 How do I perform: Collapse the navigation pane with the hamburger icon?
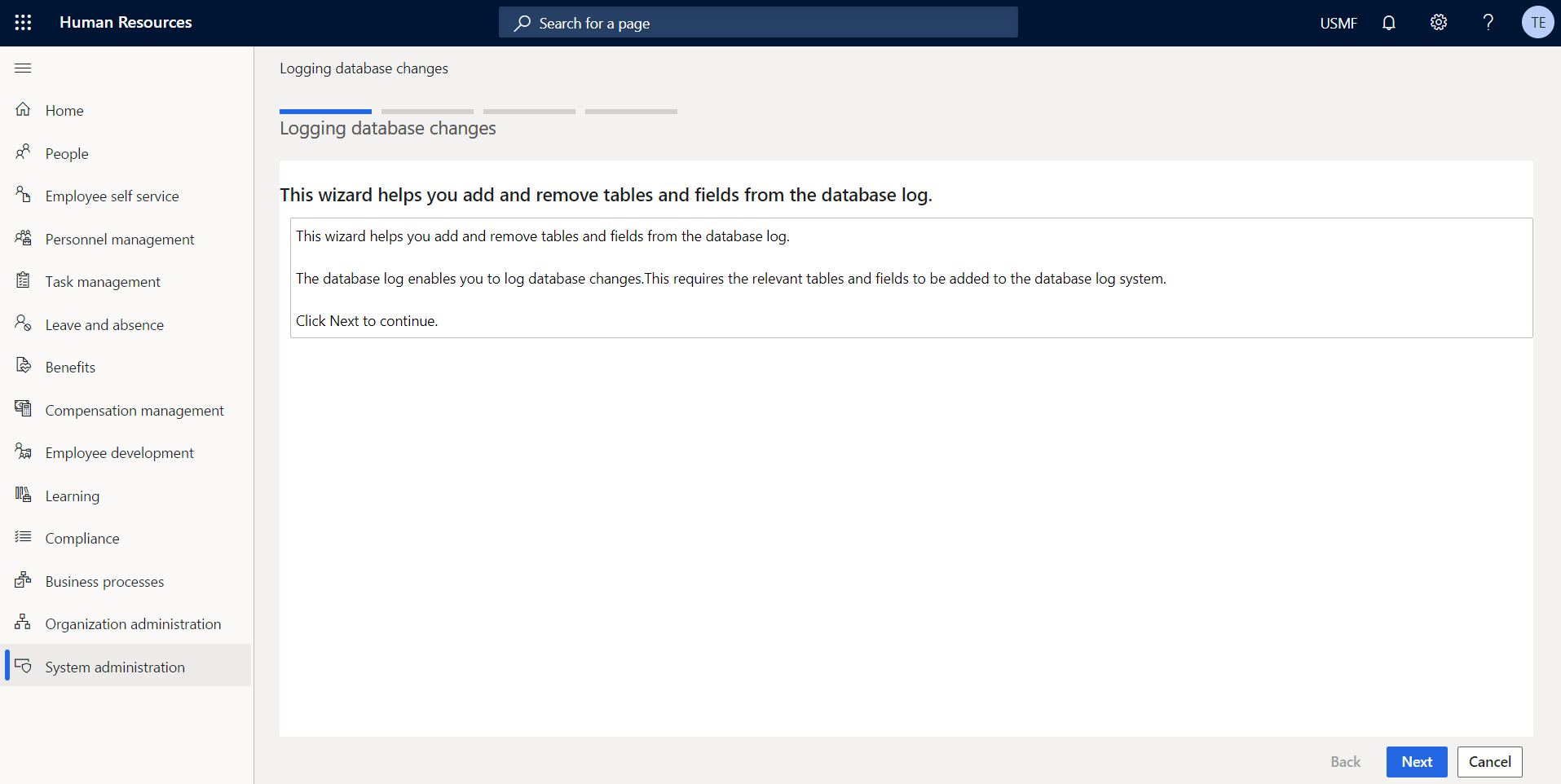(23, 68)
